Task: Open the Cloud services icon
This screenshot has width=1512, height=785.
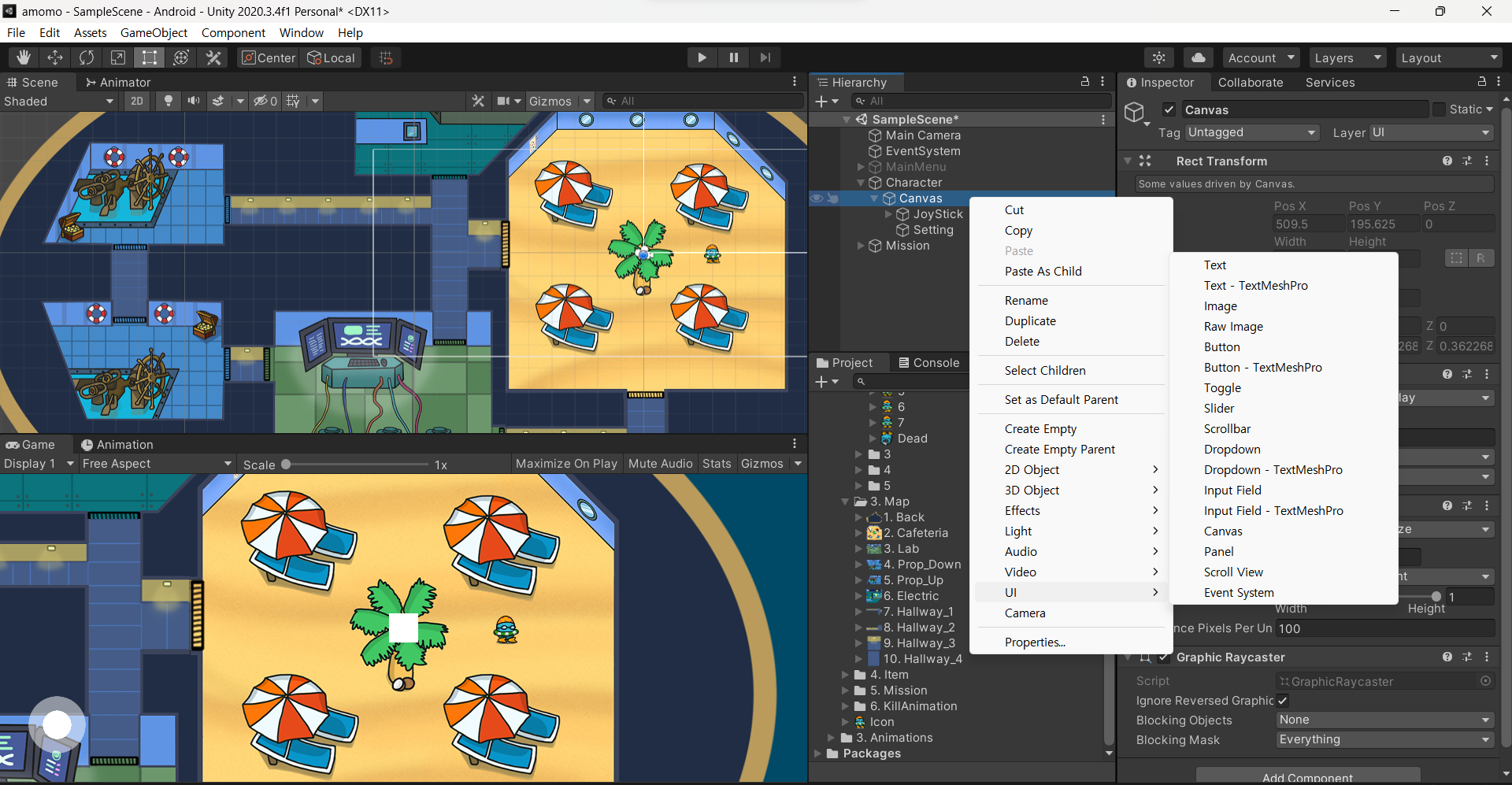Action: (1198, 57)
